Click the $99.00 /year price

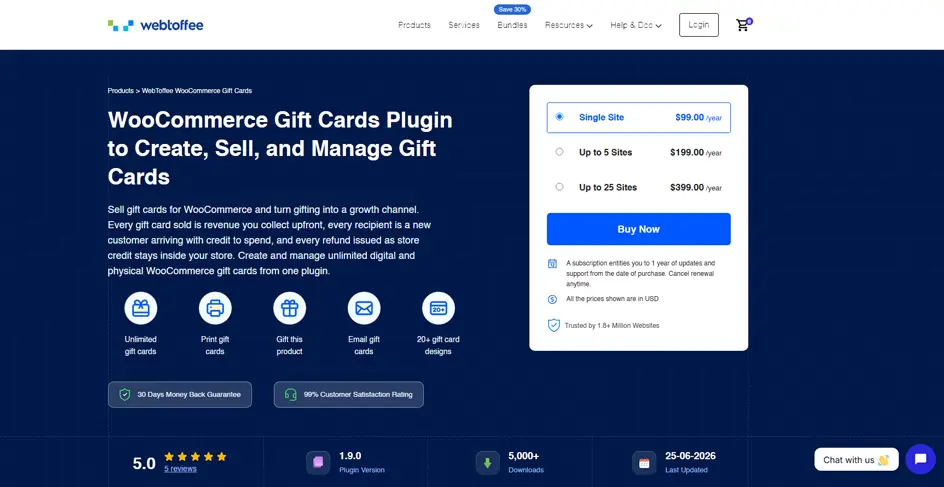[698, 117]
